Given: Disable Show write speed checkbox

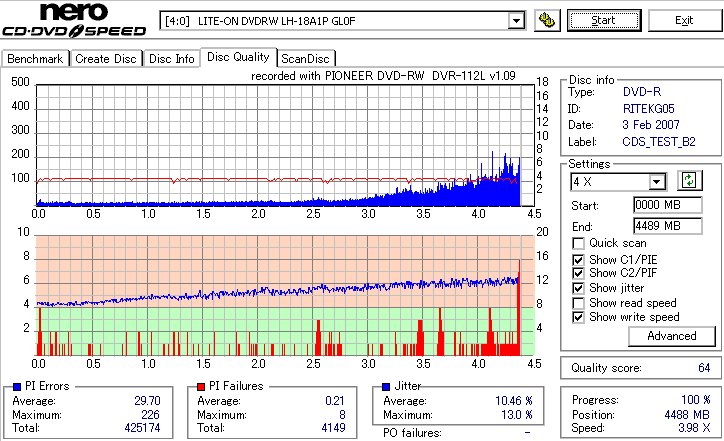Looking at the screenshot, I should 578,317.
